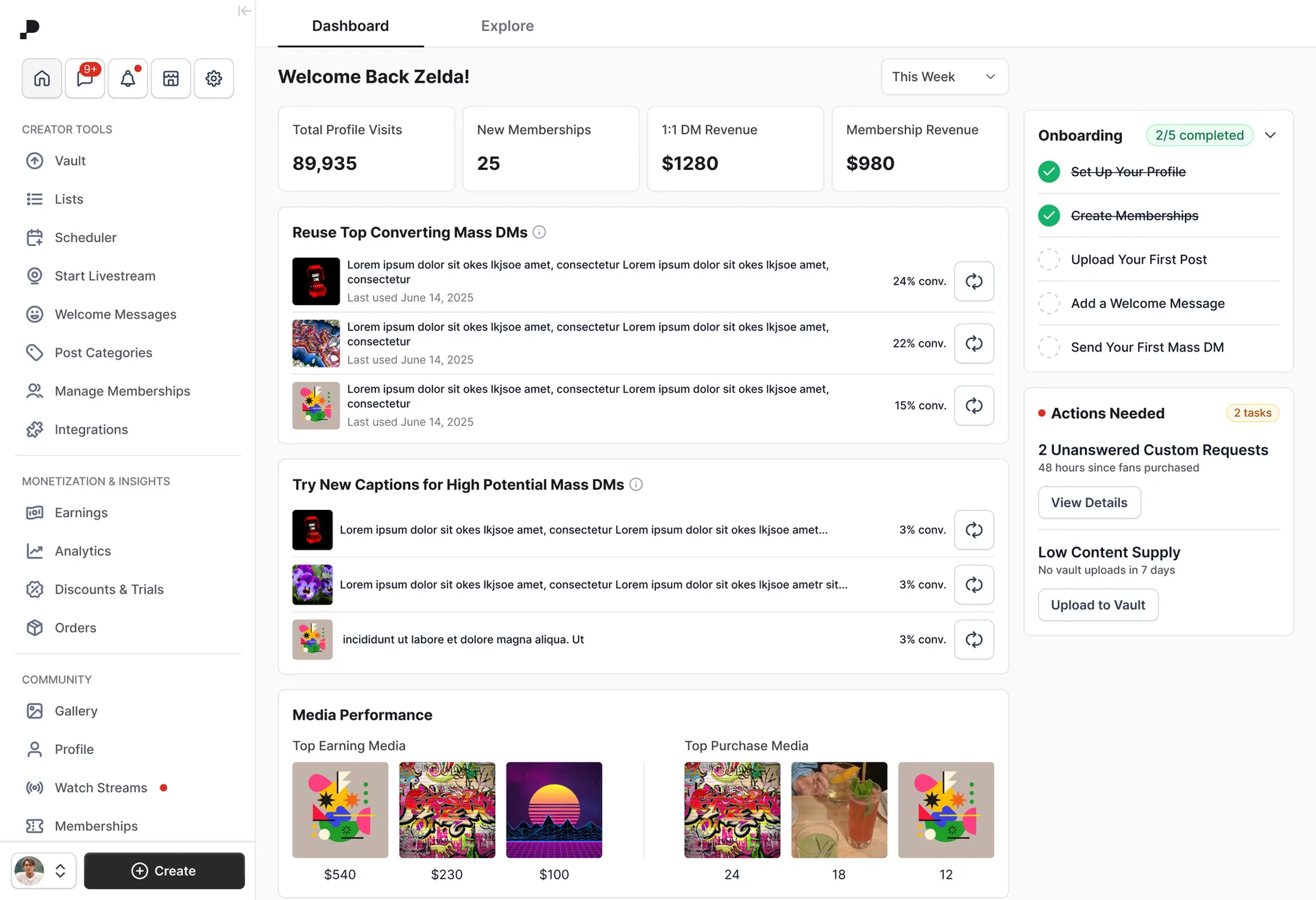Collapse the Onboarding checklist

click(x=1271, y=135)
